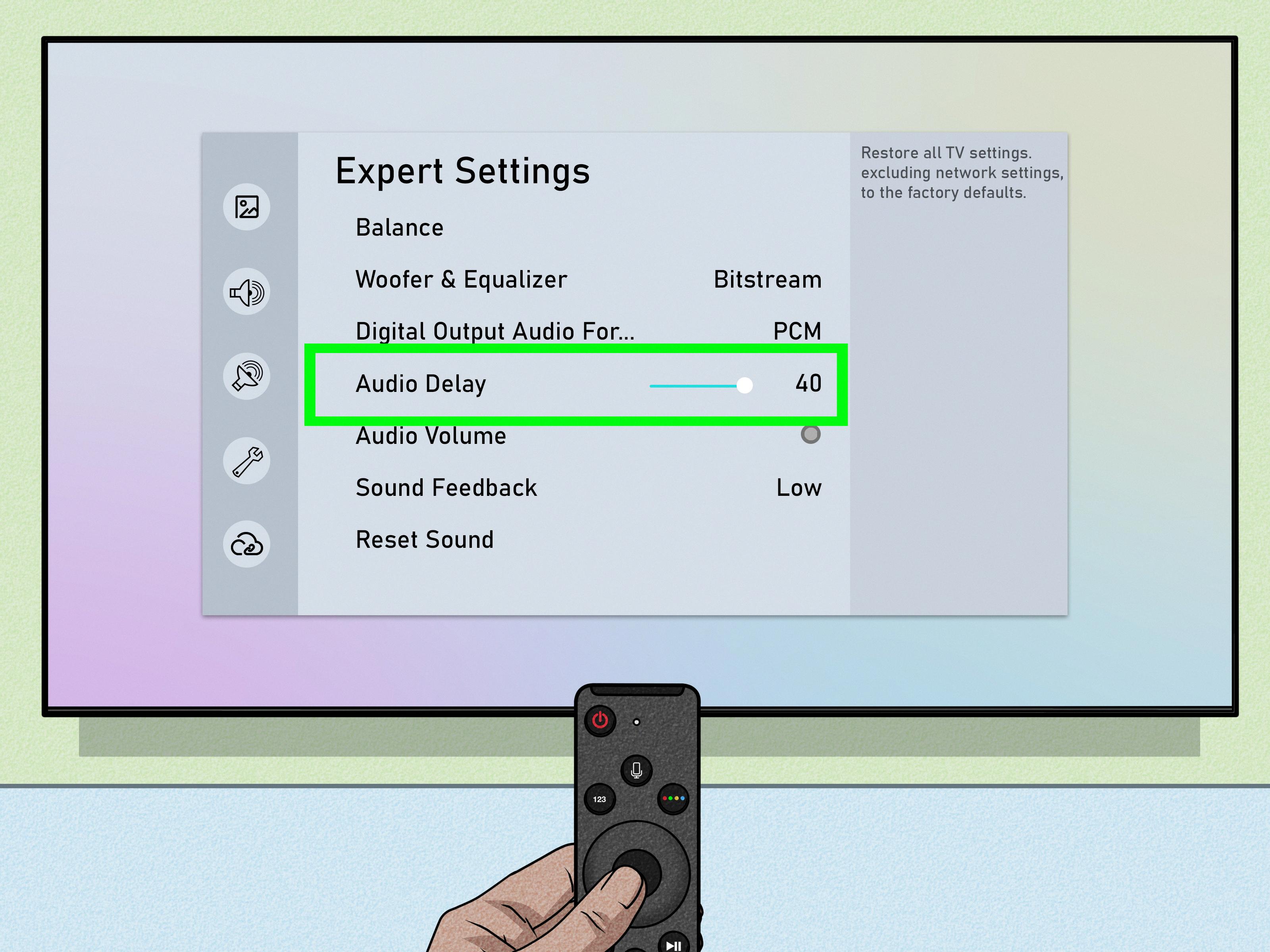Tap the microphone button on remote
1270x952 pixels.
click(x=636, y=770)
